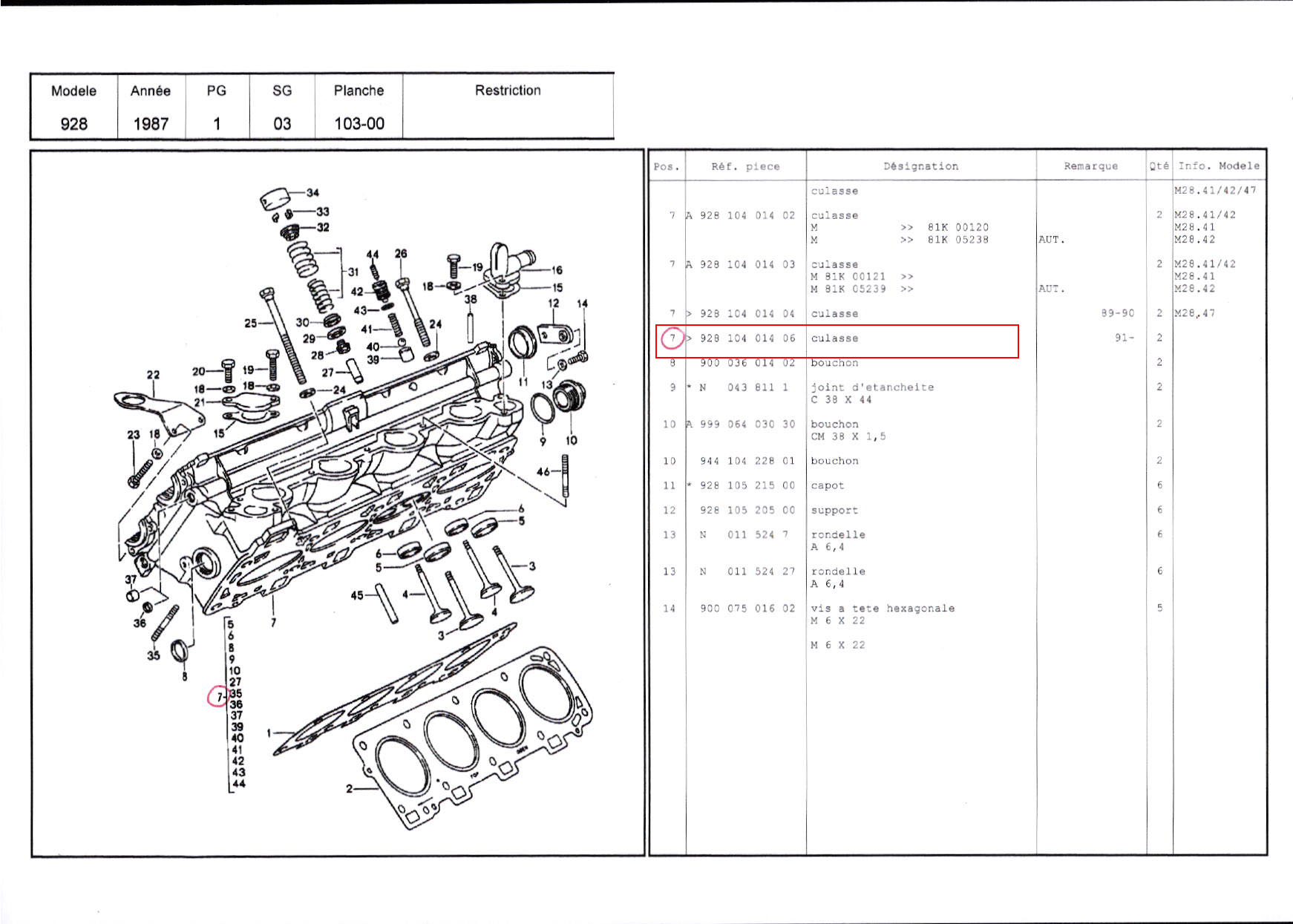Select the 'Planche' heading

(x=359, y=91)
